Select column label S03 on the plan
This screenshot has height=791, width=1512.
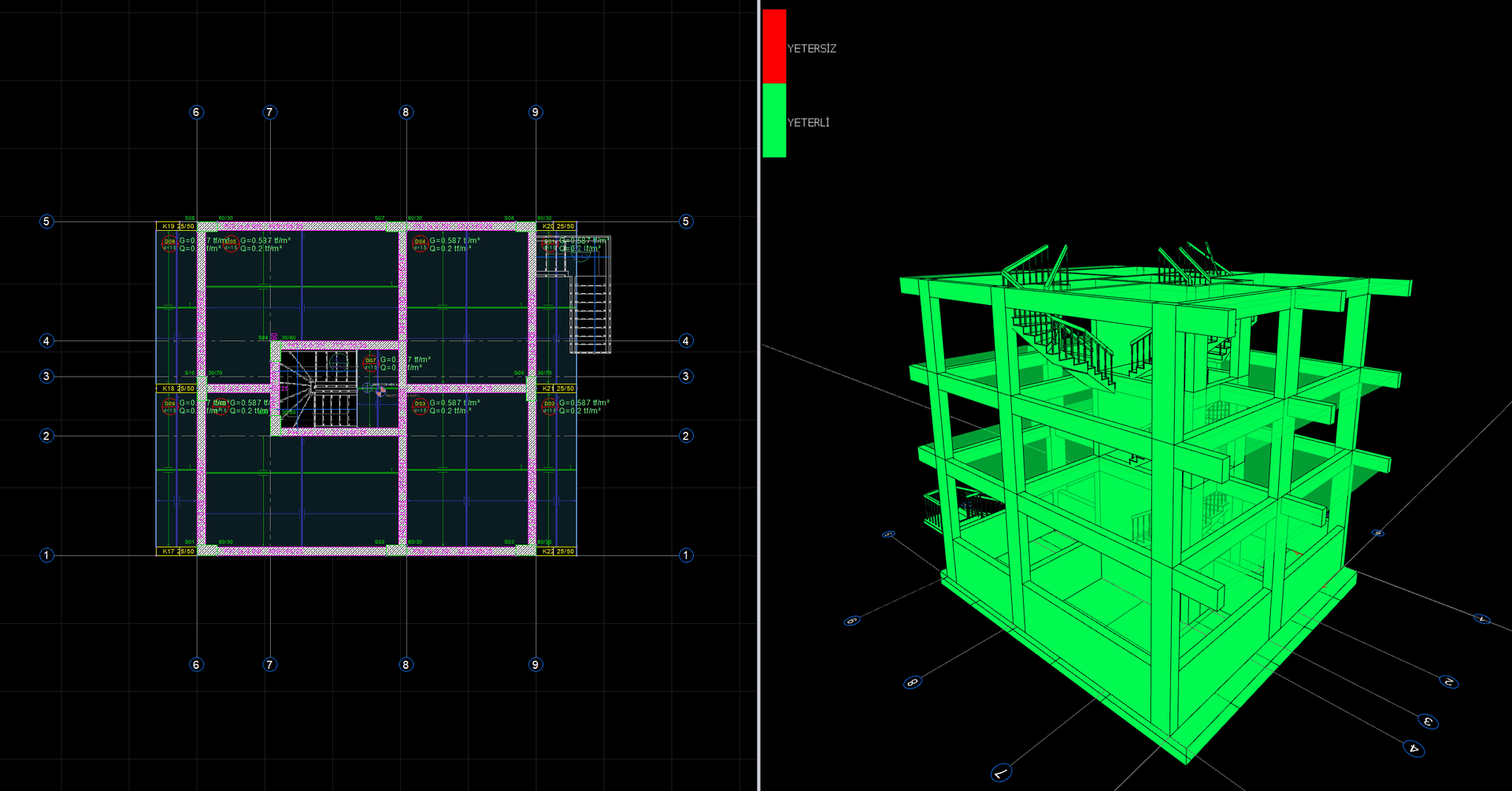click(x=510, y=542)
